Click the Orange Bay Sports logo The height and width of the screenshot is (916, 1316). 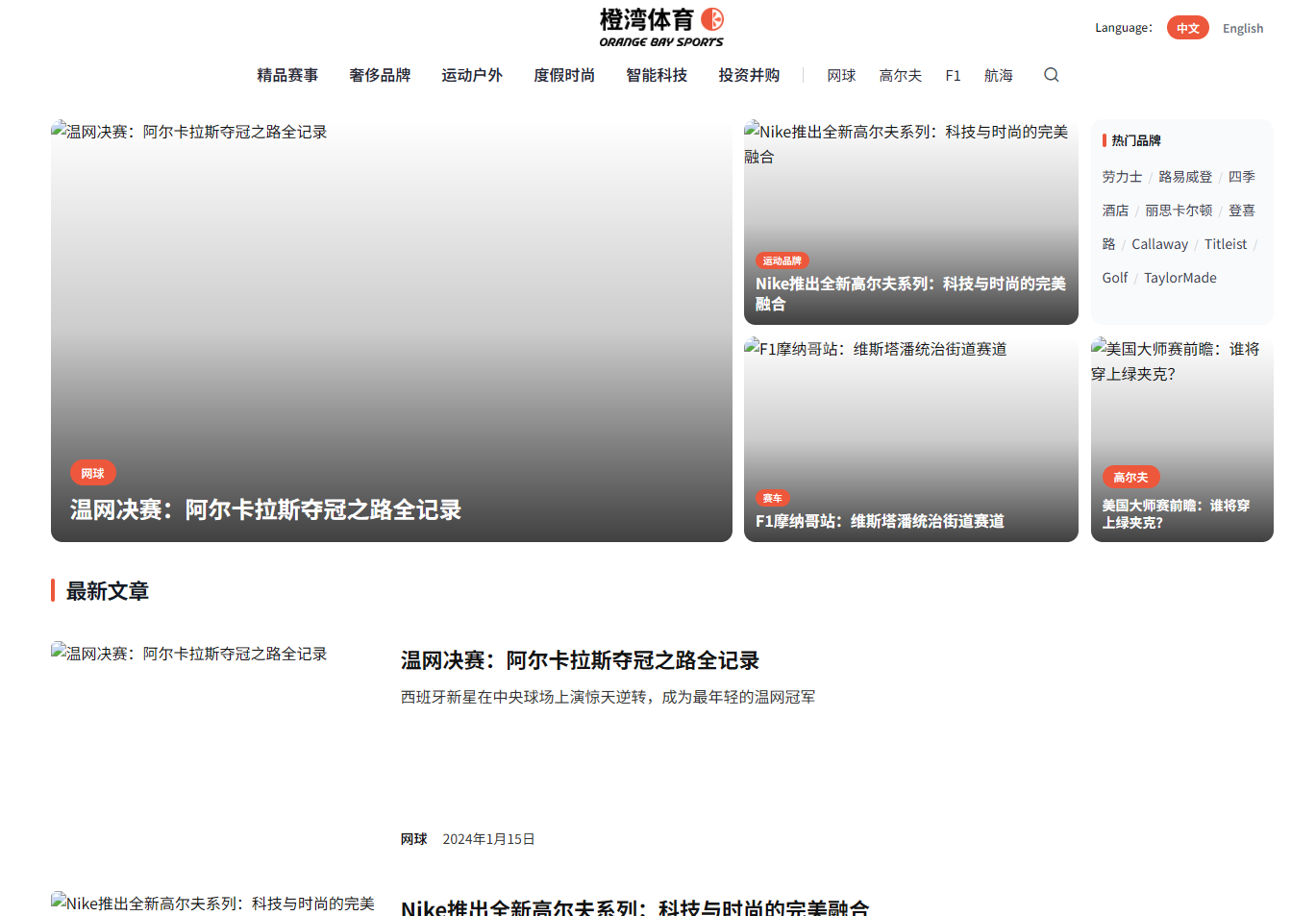pos(658,27)
